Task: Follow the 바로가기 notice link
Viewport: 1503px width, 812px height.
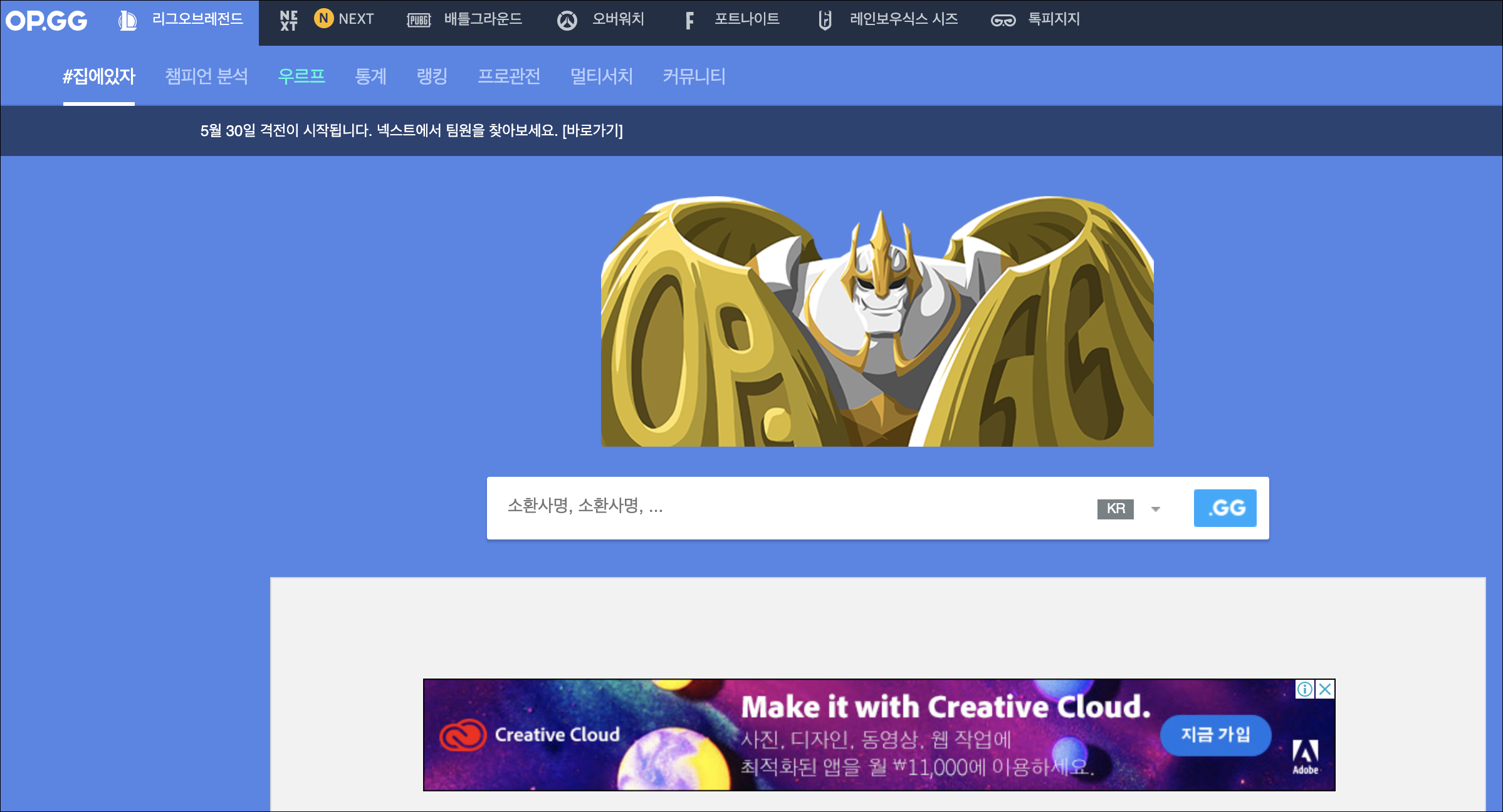Action: pyautogui.click(x=592, y=130)
